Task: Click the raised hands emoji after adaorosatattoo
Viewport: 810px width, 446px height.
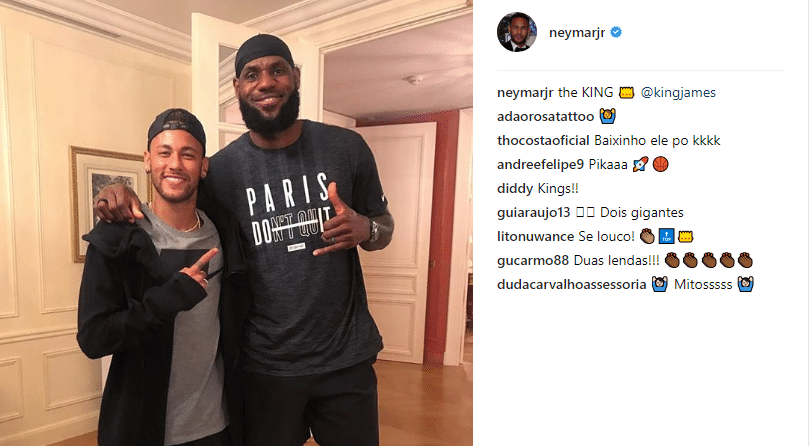Action: point(608,116)
